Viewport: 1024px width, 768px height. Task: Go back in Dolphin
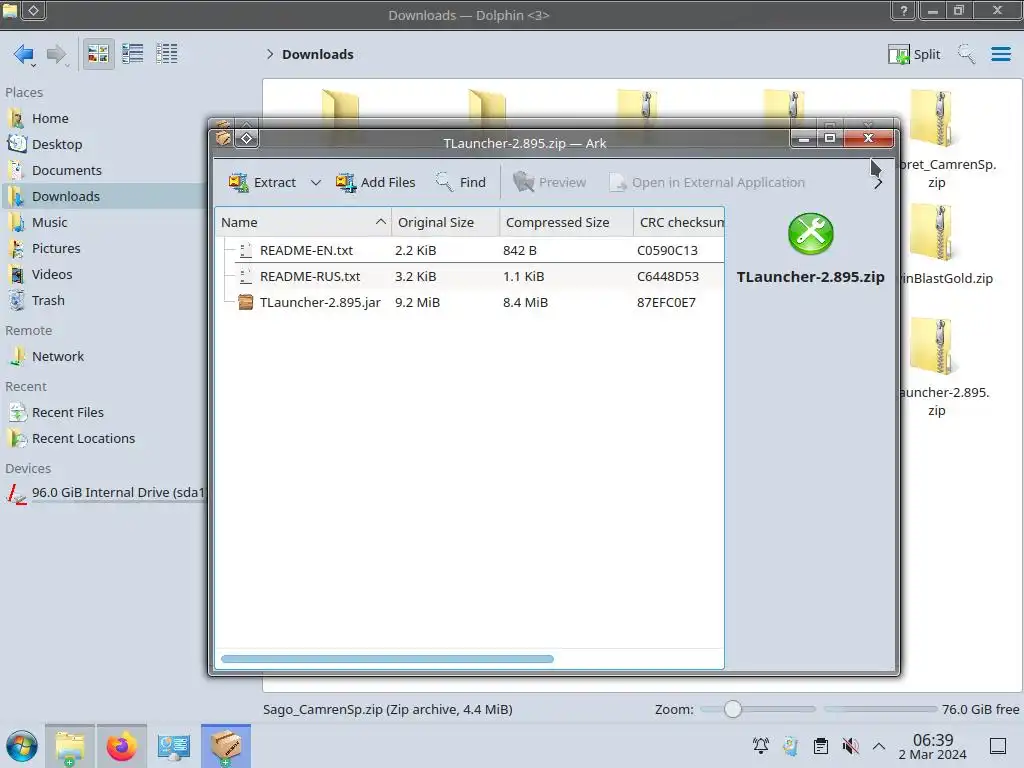click(x=24, y=54)
